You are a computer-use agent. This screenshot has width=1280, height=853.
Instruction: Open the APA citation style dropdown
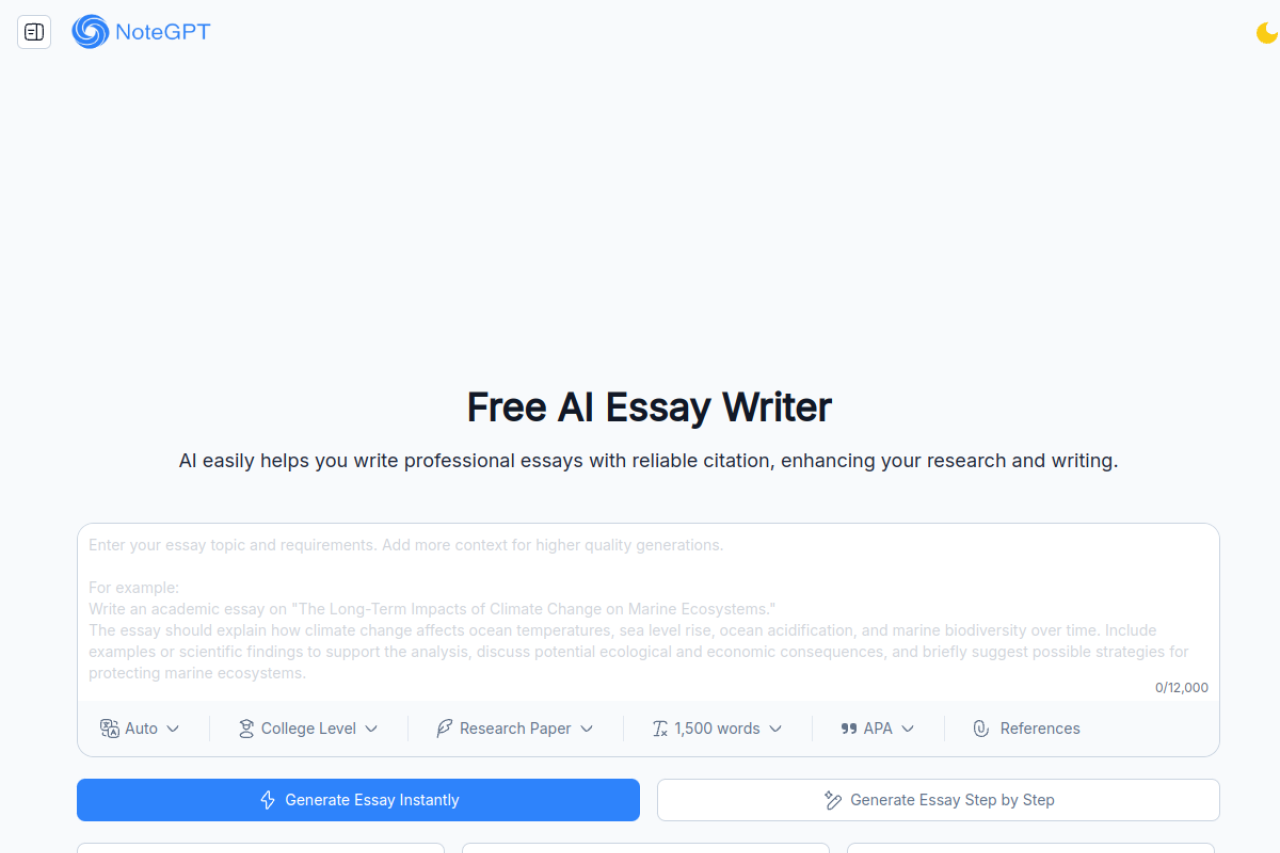click(877, 728)
